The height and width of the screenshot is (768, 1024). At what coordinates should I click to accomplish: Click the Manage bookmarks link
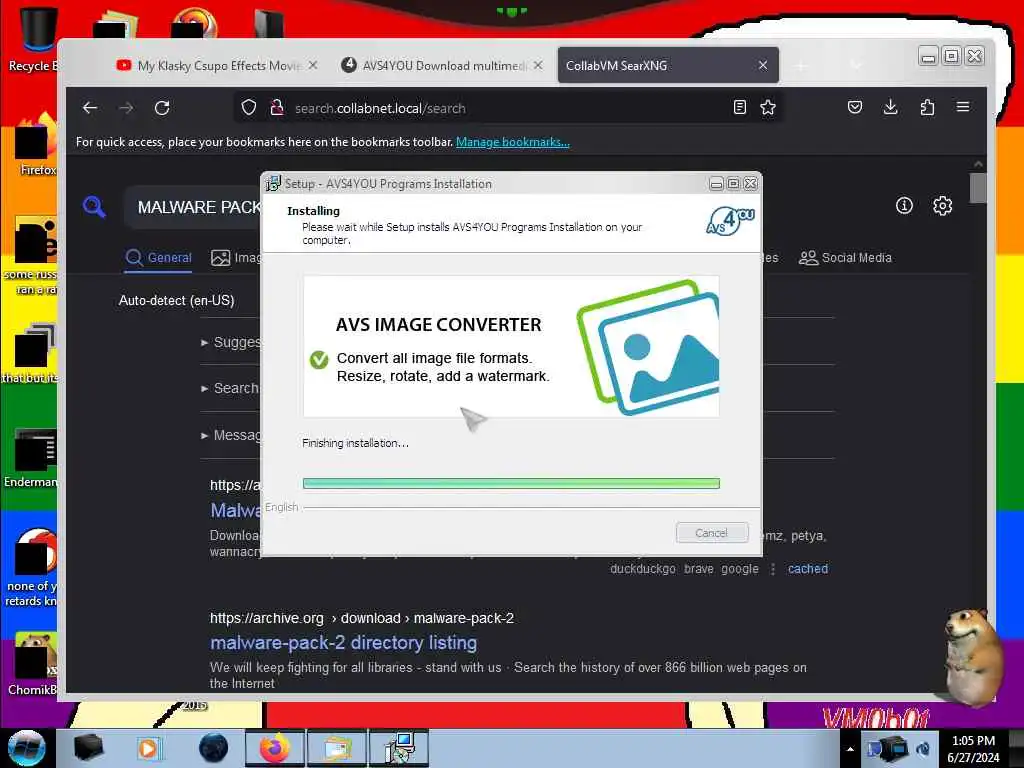513,142
